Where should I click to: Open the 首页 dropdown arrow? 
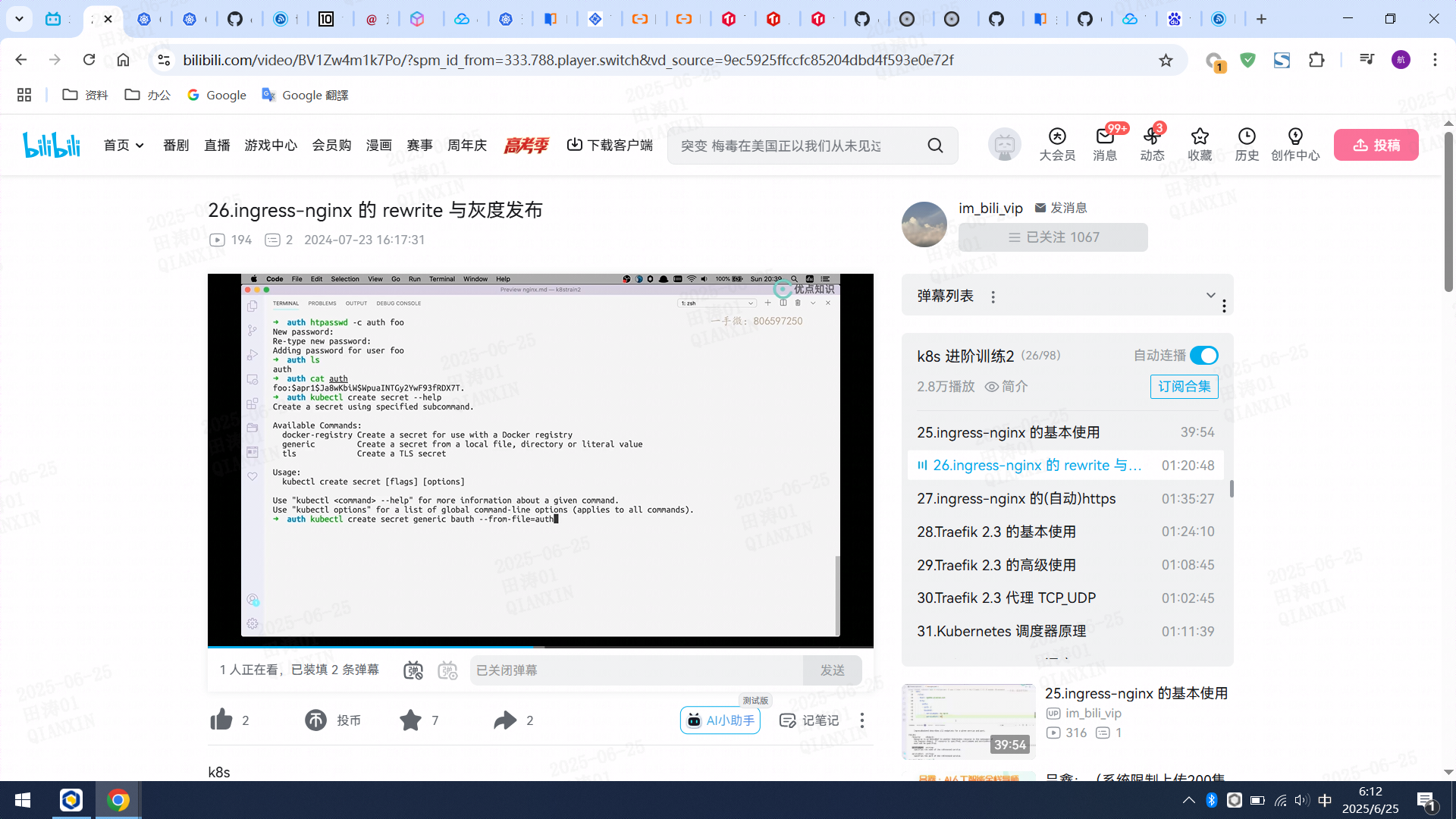[x=140, y=146]
